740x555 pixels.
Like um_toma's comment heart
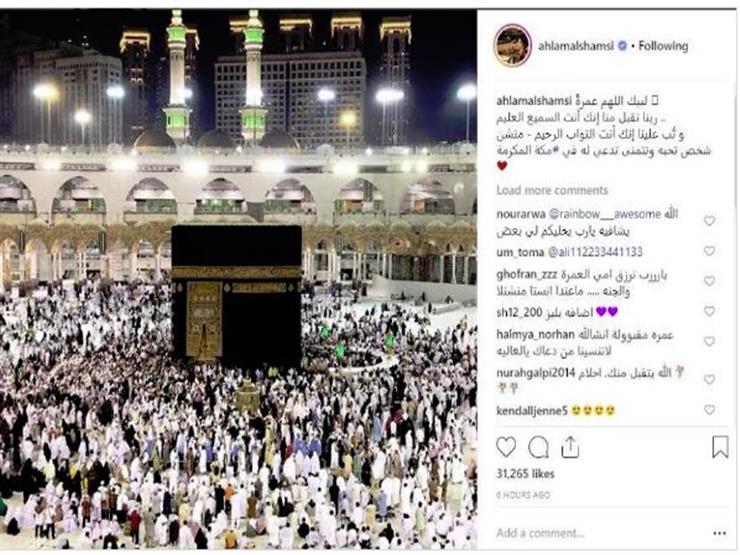[709, 251]
